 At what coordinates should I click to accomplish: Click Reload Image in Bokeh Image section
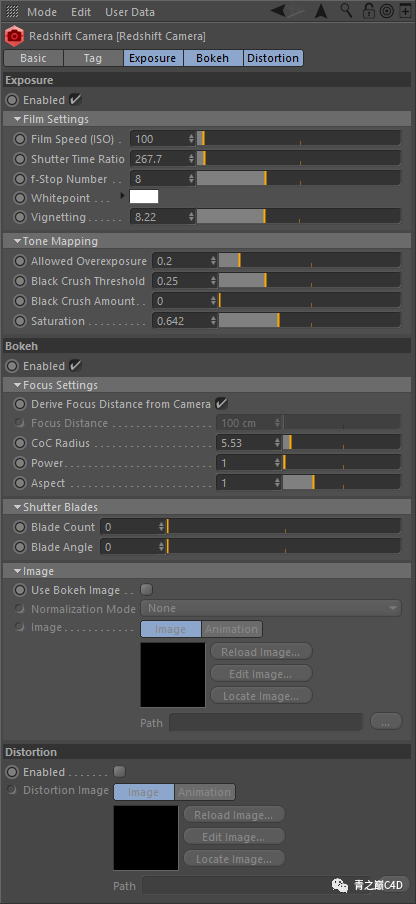point(262,652)
